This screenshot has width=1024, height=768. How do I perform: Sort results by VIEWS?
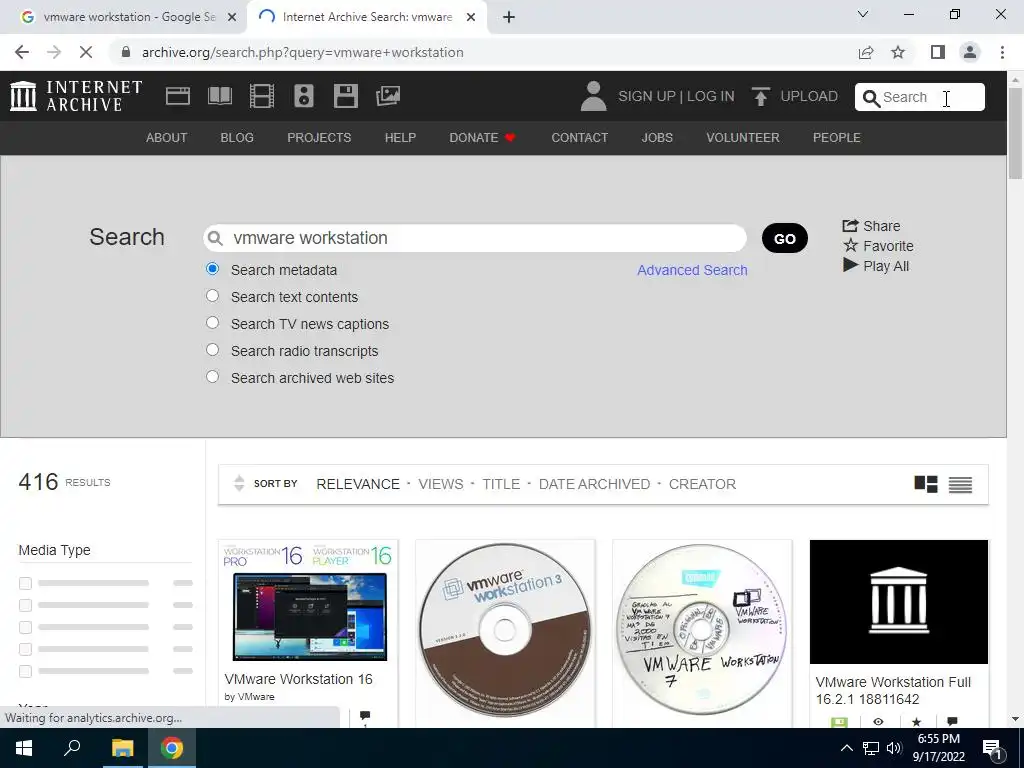coord(441,484)
